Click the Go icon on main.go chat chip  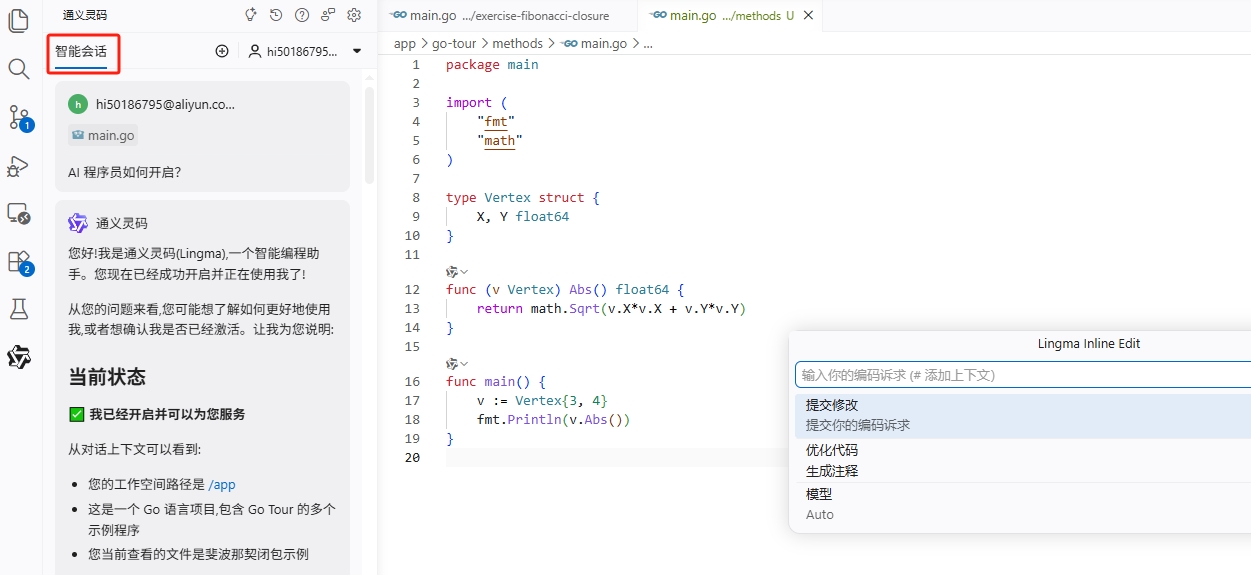(78, 135)
